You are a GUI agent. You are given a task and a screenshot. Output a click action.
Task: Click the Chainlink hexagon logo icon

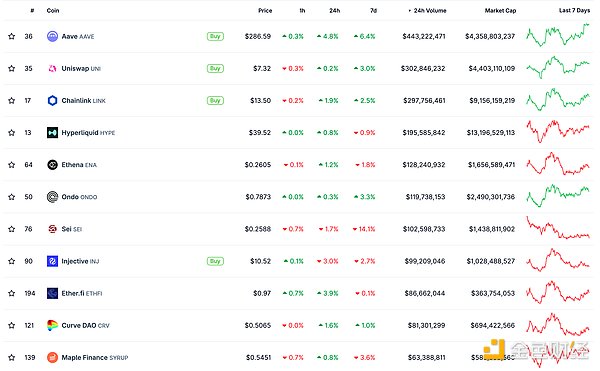(52, 101)
